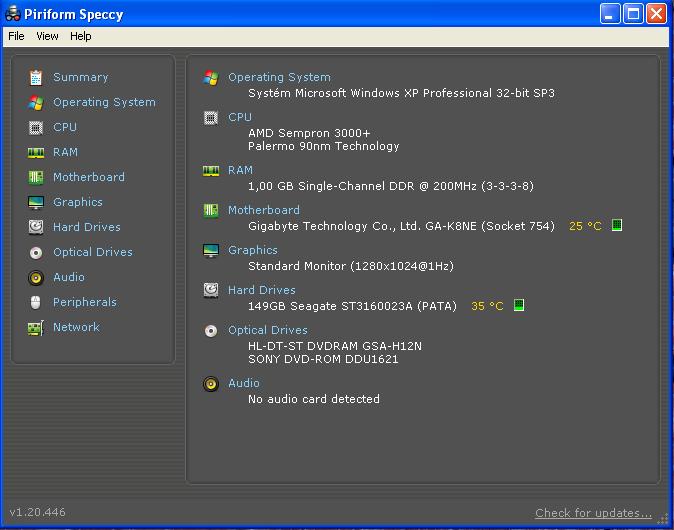Click the Speccy app icon in title bar
The image size is (674, 530).
(x=12, y=13)
